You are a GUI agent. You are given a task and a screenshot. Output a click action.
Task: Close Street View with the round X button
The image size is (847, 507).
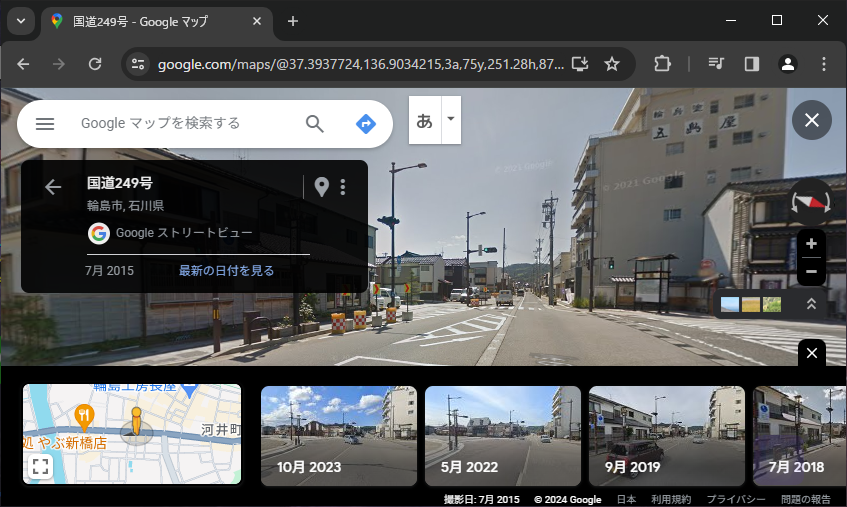coord(812,120)
